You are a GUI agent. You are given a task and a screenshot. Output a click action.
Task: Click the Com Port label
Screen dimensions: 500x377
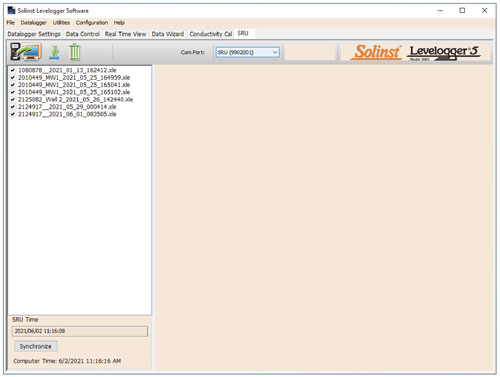tap(192, 52)
